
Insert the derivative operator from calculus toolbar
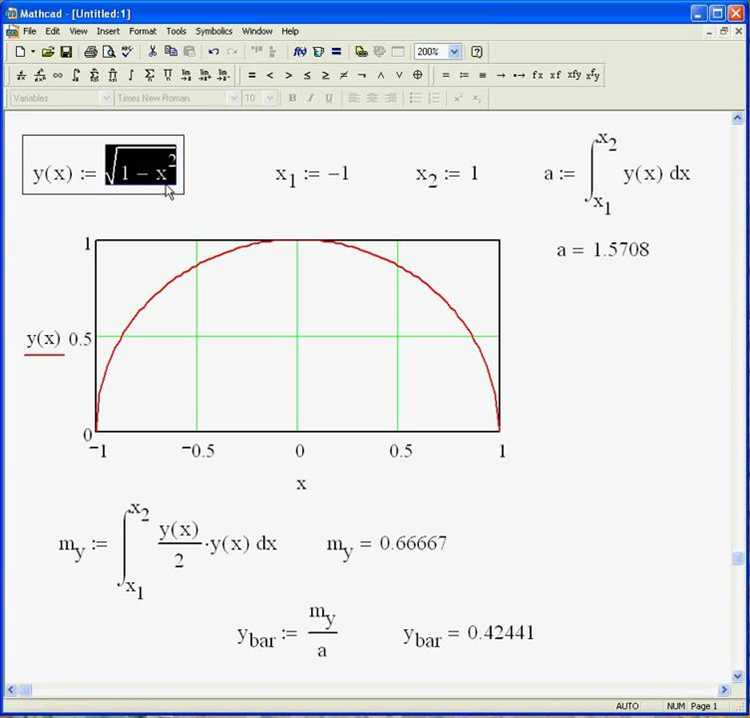click(x=21, y=75)
